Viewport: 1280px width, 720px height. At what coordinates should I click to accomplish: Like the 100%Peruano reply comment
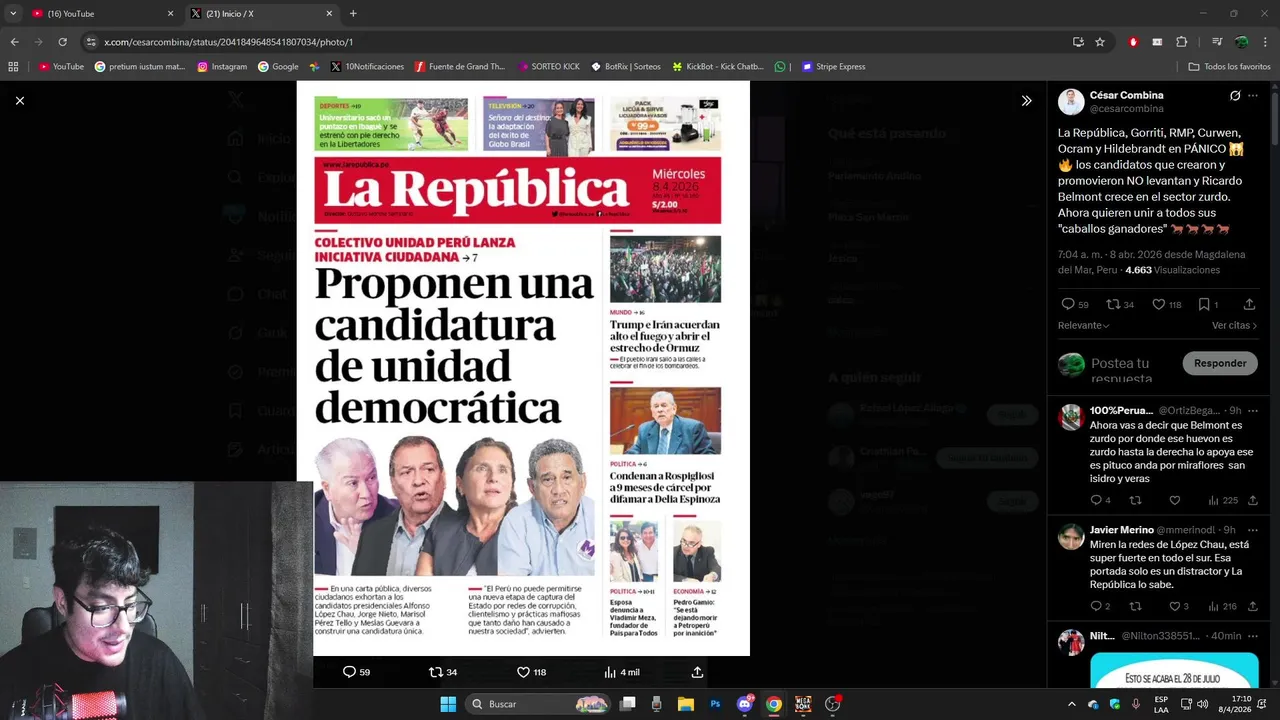click(x=1175, y=500)
